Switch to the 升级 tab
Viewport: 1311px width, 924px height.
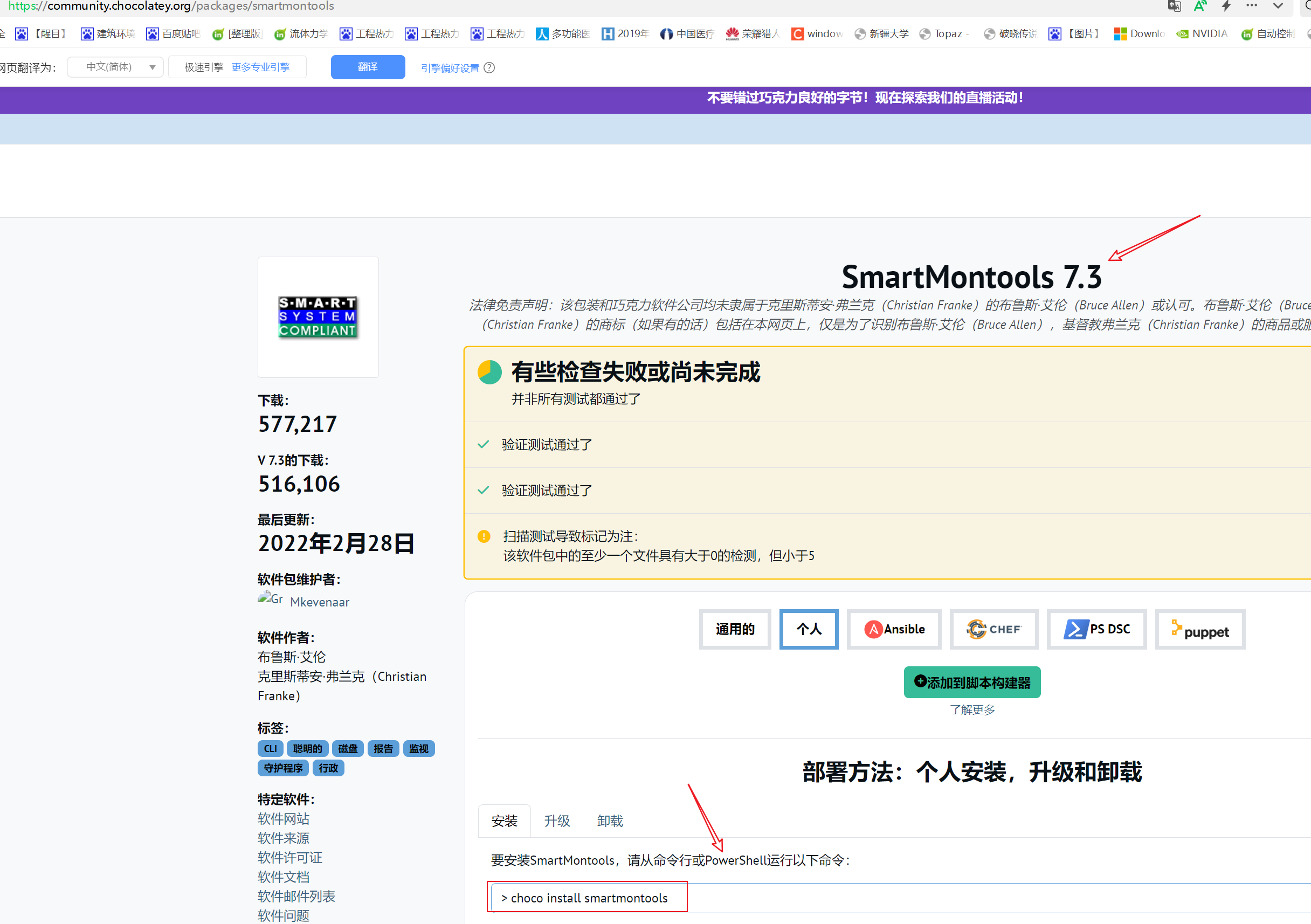click(557, 820)
